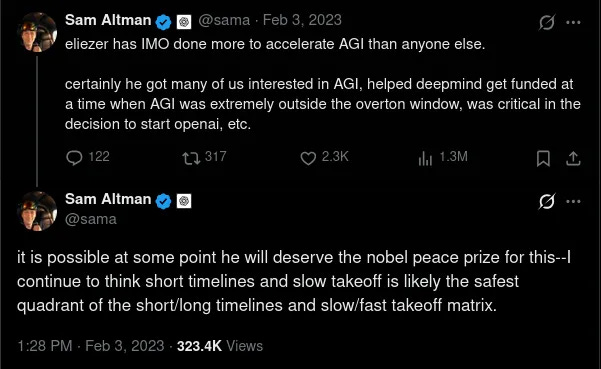
Task: Click the retweet icon showing 317
Action: [191, 158]
